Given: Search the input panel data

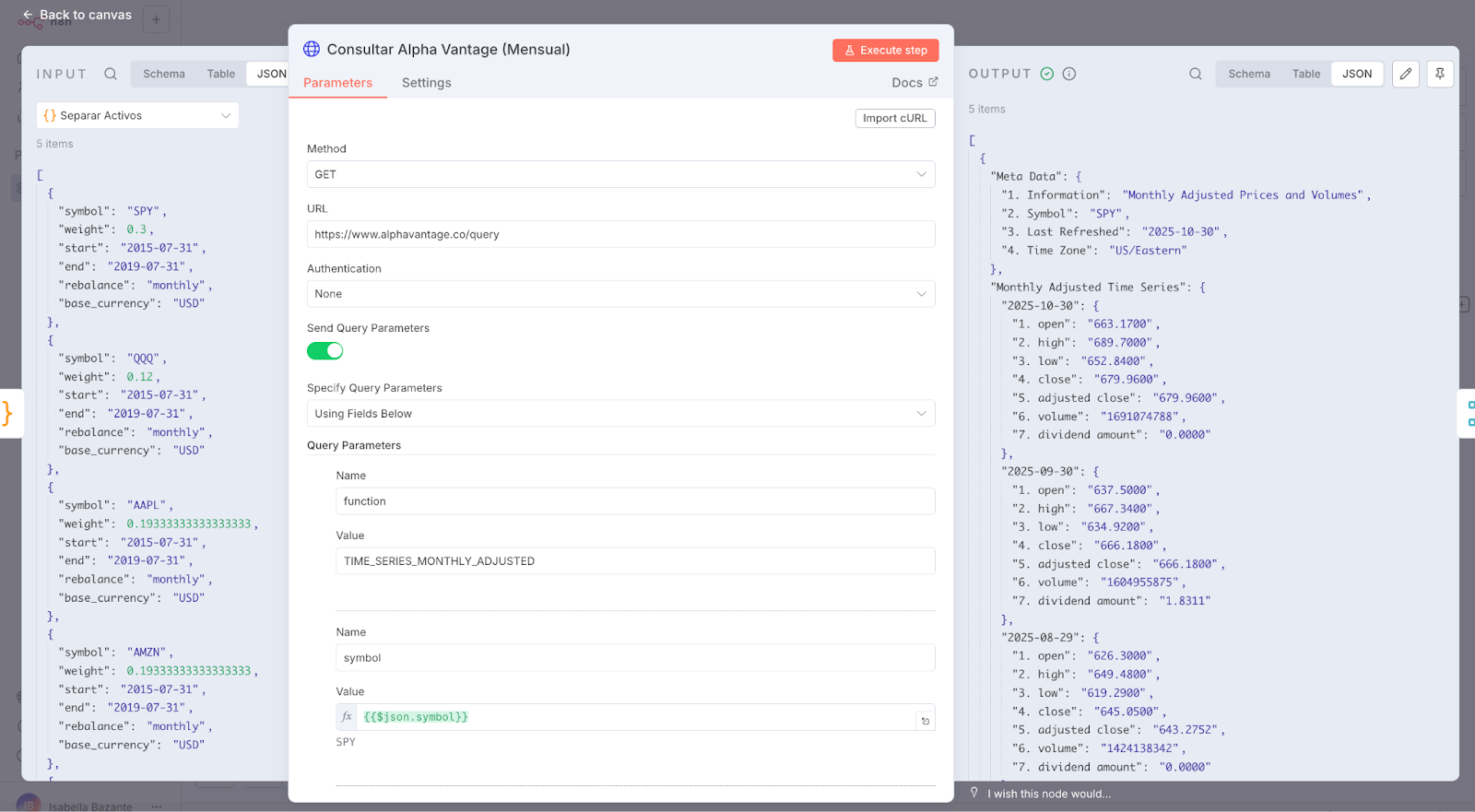Looking at the screenshot, I should (111, 74).
